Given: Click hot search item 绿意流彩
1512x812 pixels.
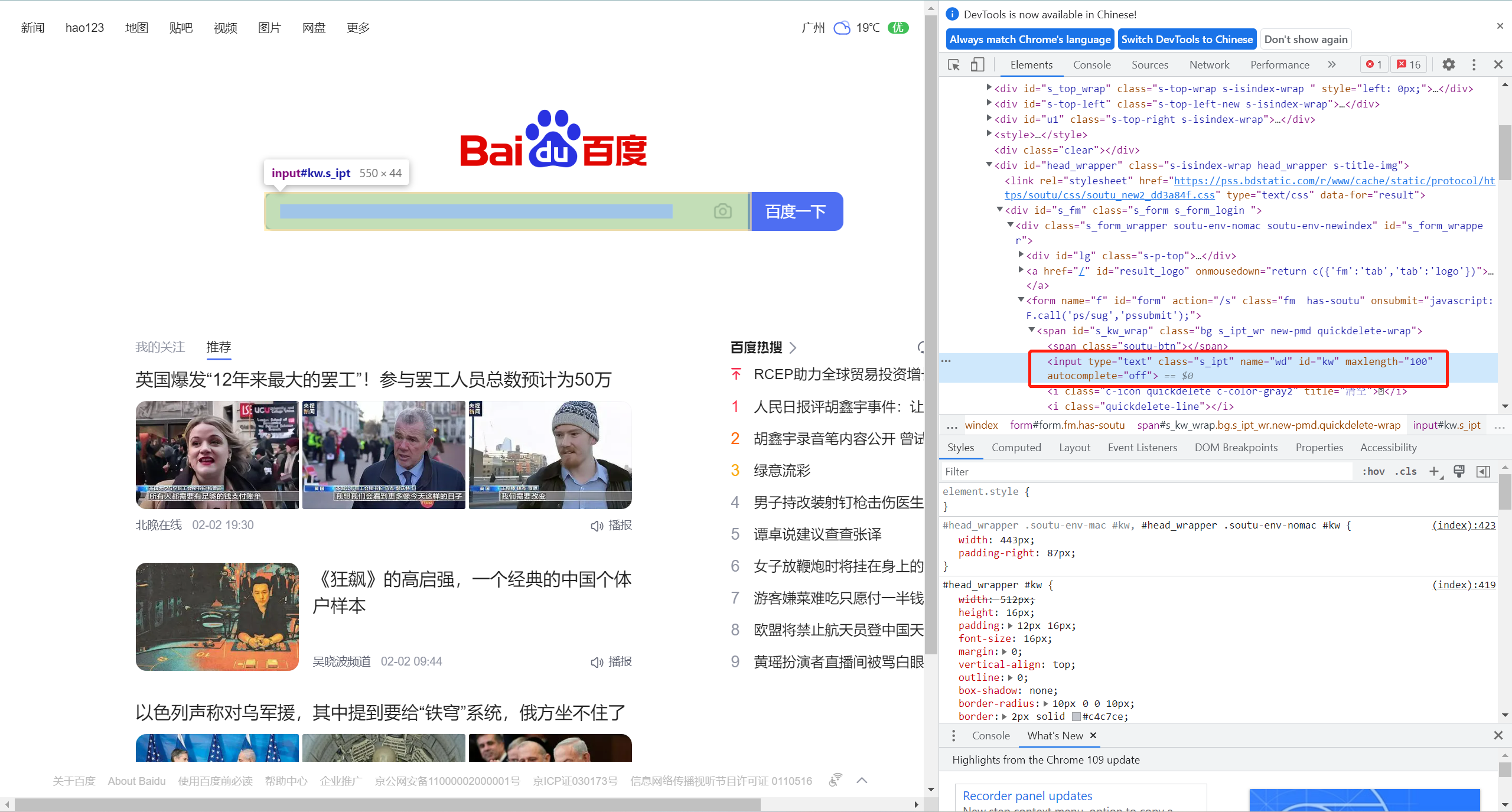Looking at the screenshot, I should pyautogui.click(x=781, y=471).
